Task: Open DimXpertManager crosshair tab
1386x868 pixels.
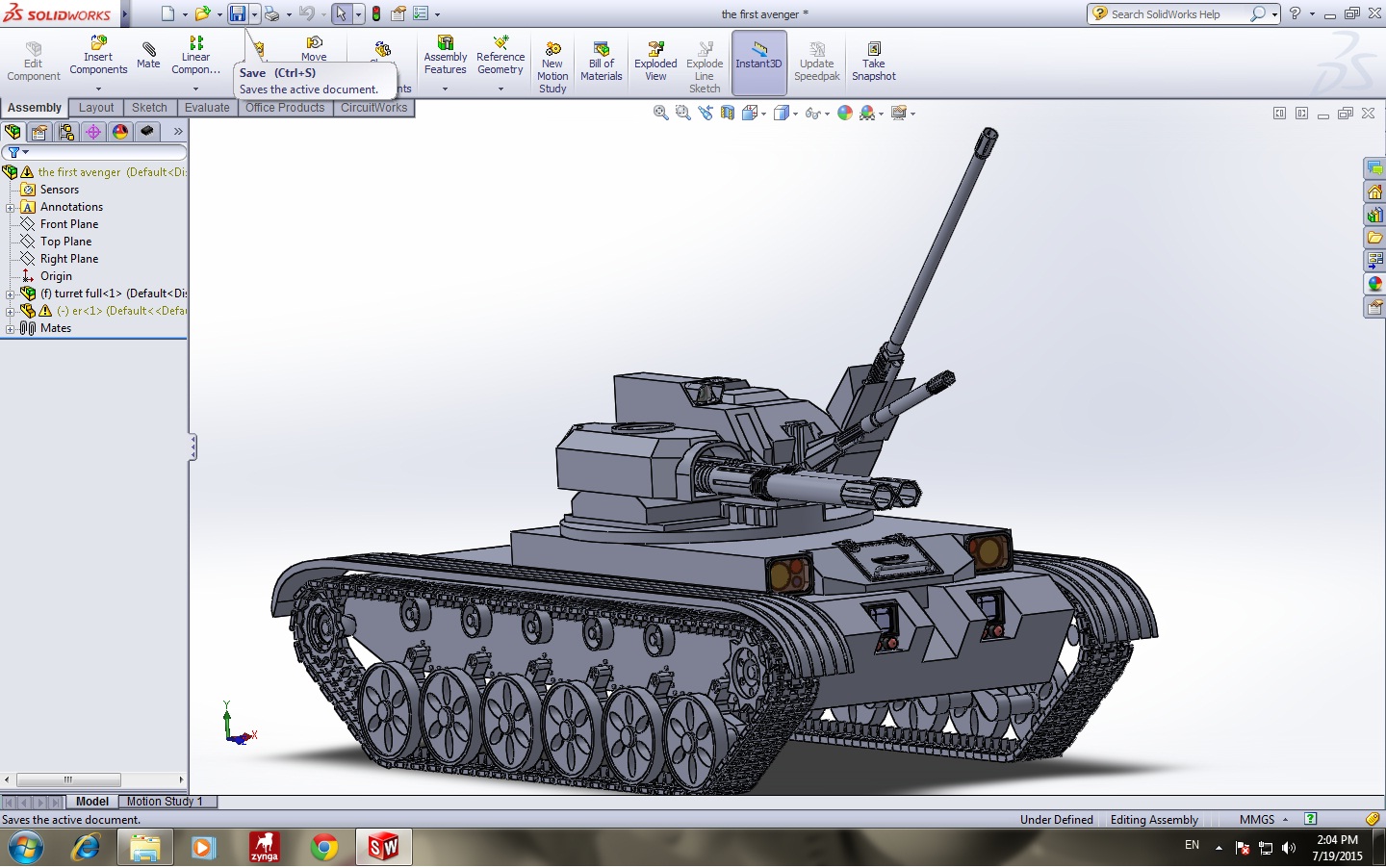Action: tap(93, 132)
